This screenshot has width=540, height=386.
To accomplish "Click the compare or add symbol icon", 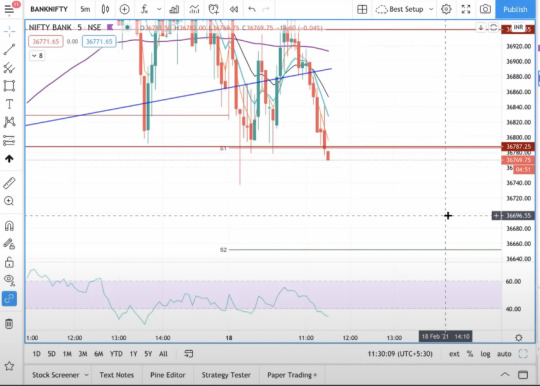I will pos(124,9).
